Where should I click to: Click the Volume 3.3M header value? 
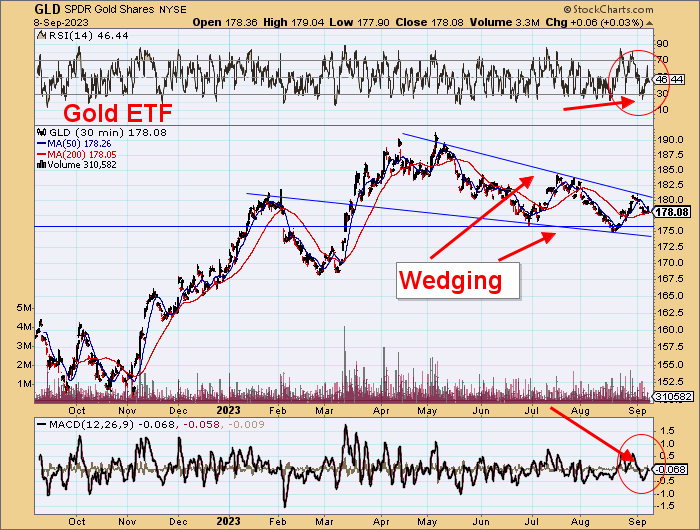504,22
